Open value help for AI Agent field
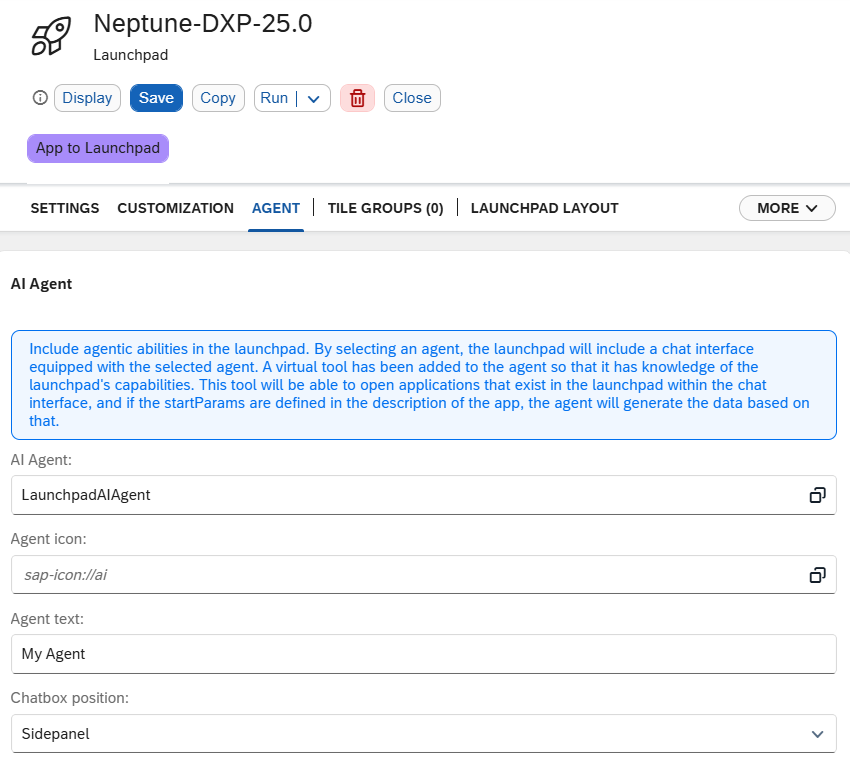This screenshot has width=850, height=760. click(817, 495)
